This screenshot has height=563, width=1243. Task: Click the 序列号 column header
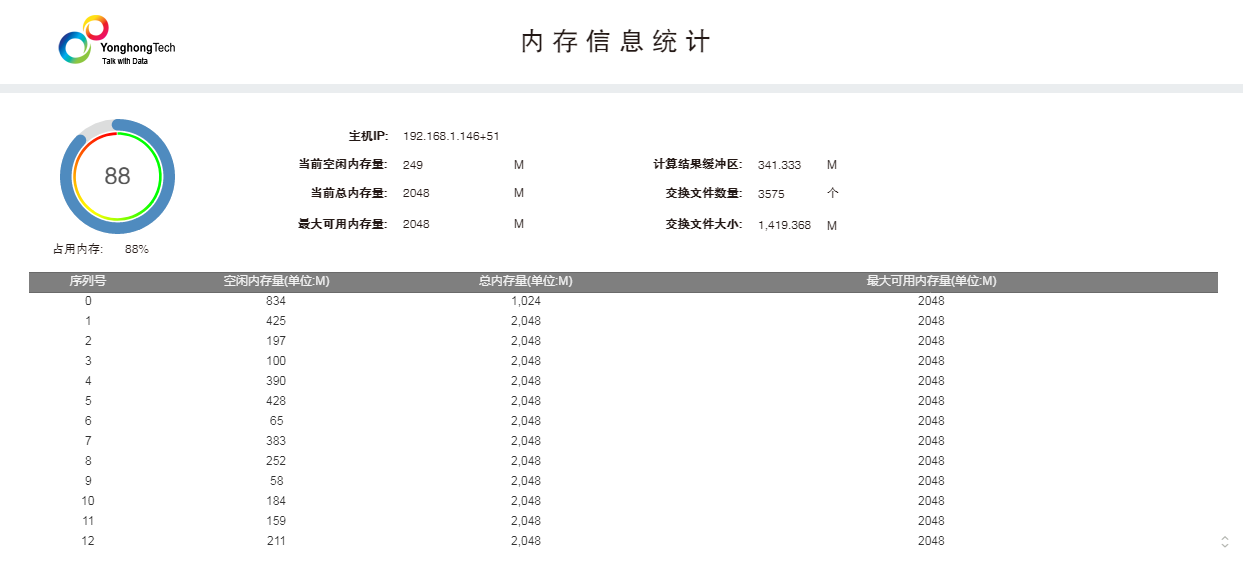pos(88,281)
